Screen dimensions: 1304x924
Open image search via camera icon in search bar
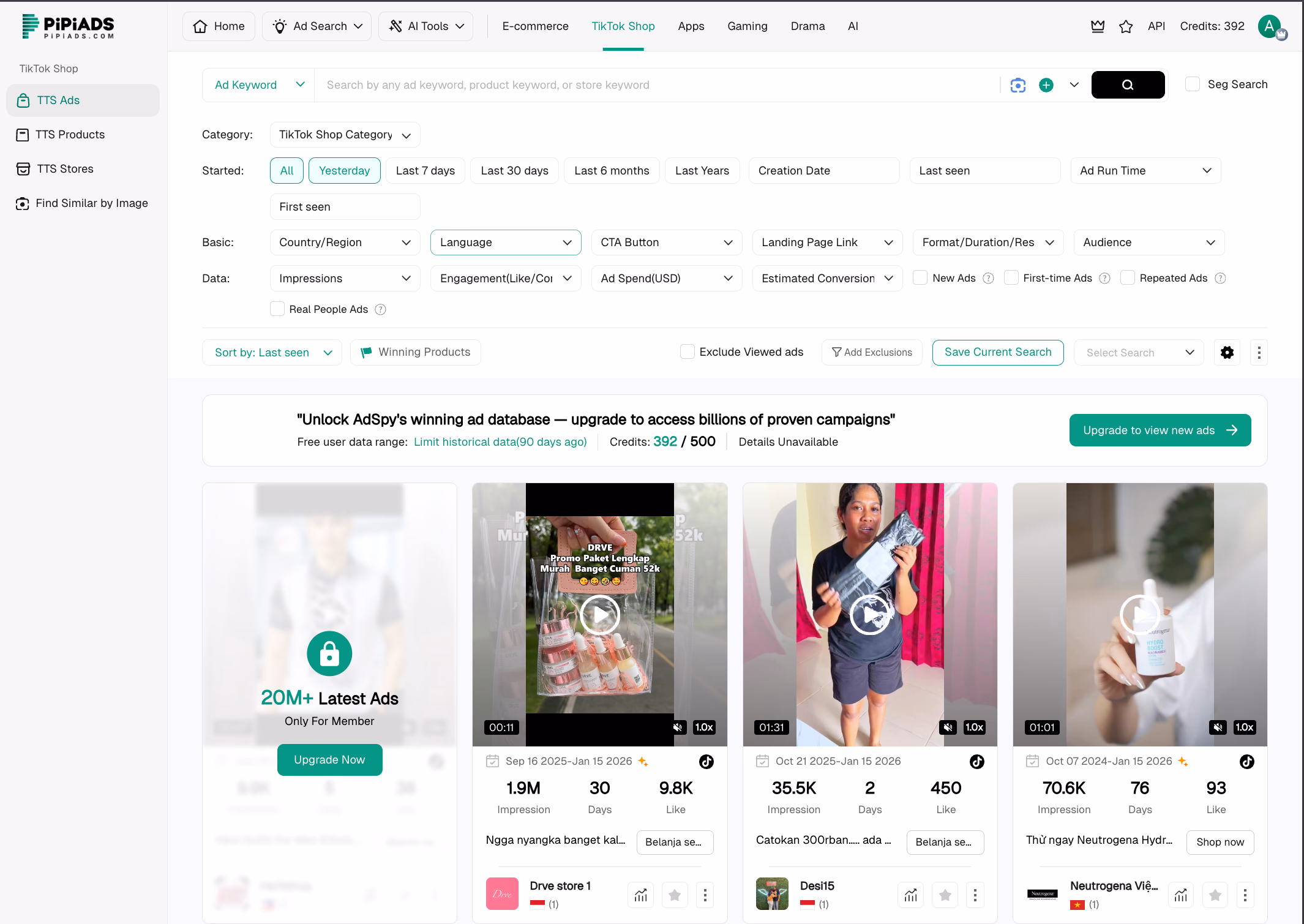coord(1017,85)
